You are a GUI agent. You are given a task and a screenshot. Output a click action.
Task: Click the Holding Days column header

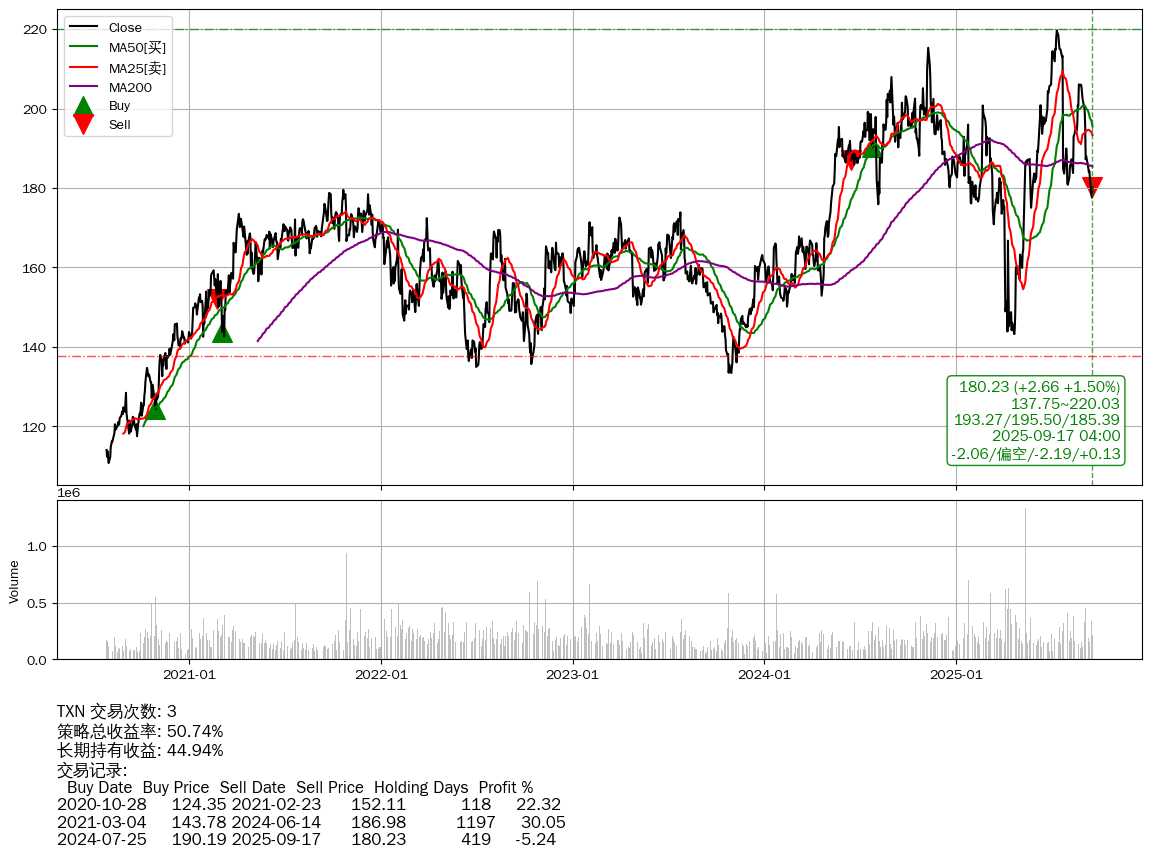click(x=420, y=788)
